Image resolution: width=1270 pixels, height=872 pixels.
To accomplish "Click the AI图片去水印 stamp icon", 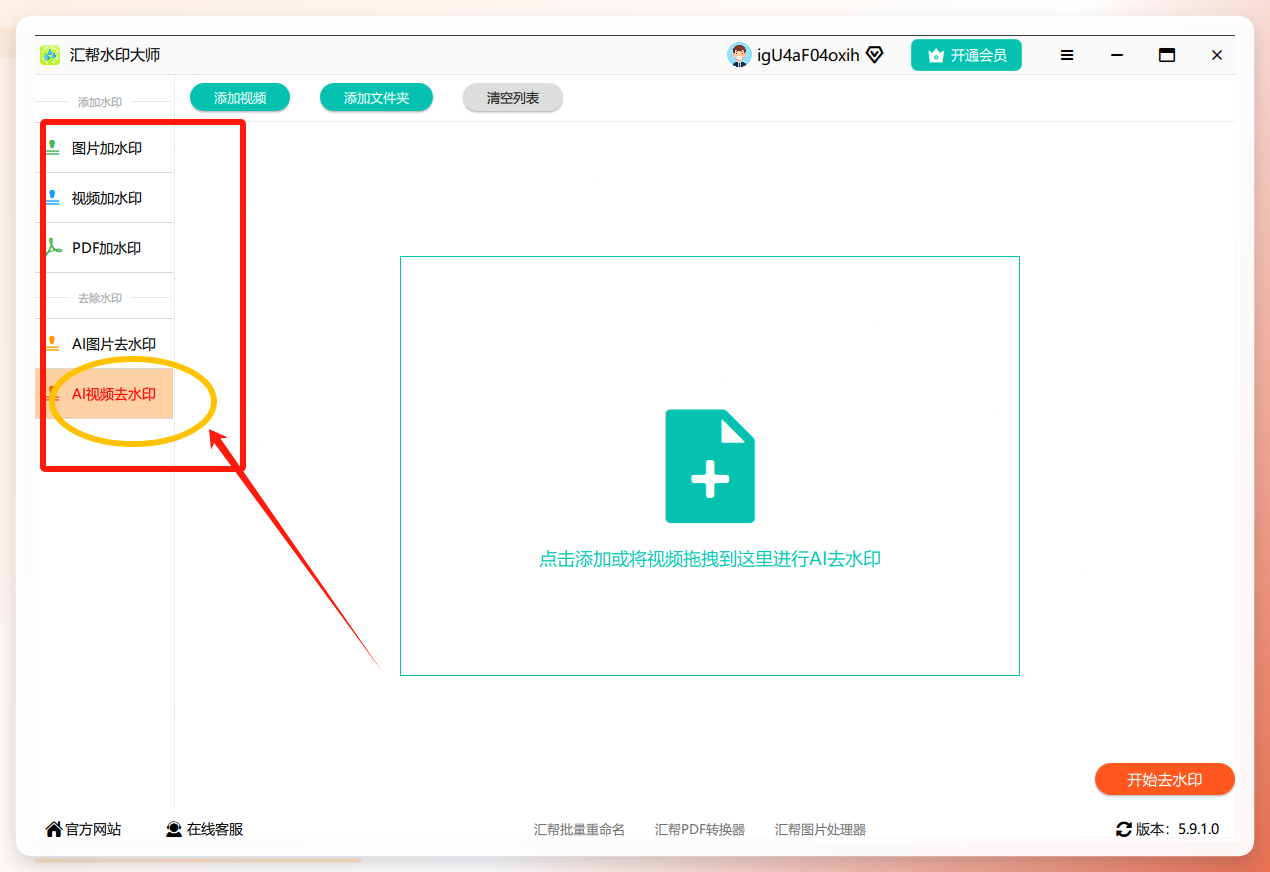I will pos(53,344).
